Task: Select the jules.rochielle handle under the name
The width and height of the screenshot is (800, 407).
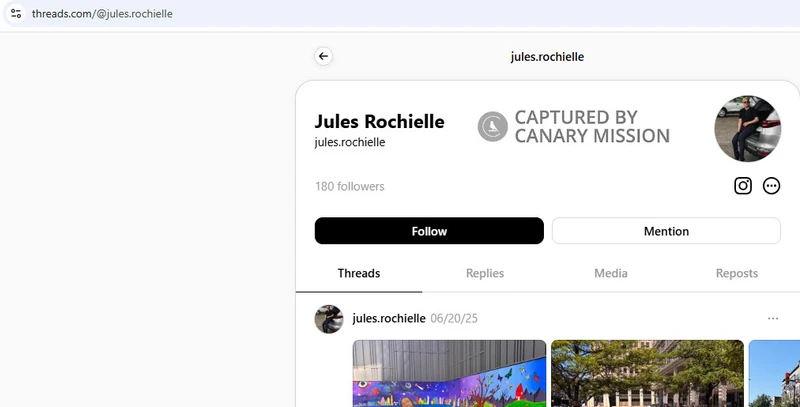Action: 350,142
